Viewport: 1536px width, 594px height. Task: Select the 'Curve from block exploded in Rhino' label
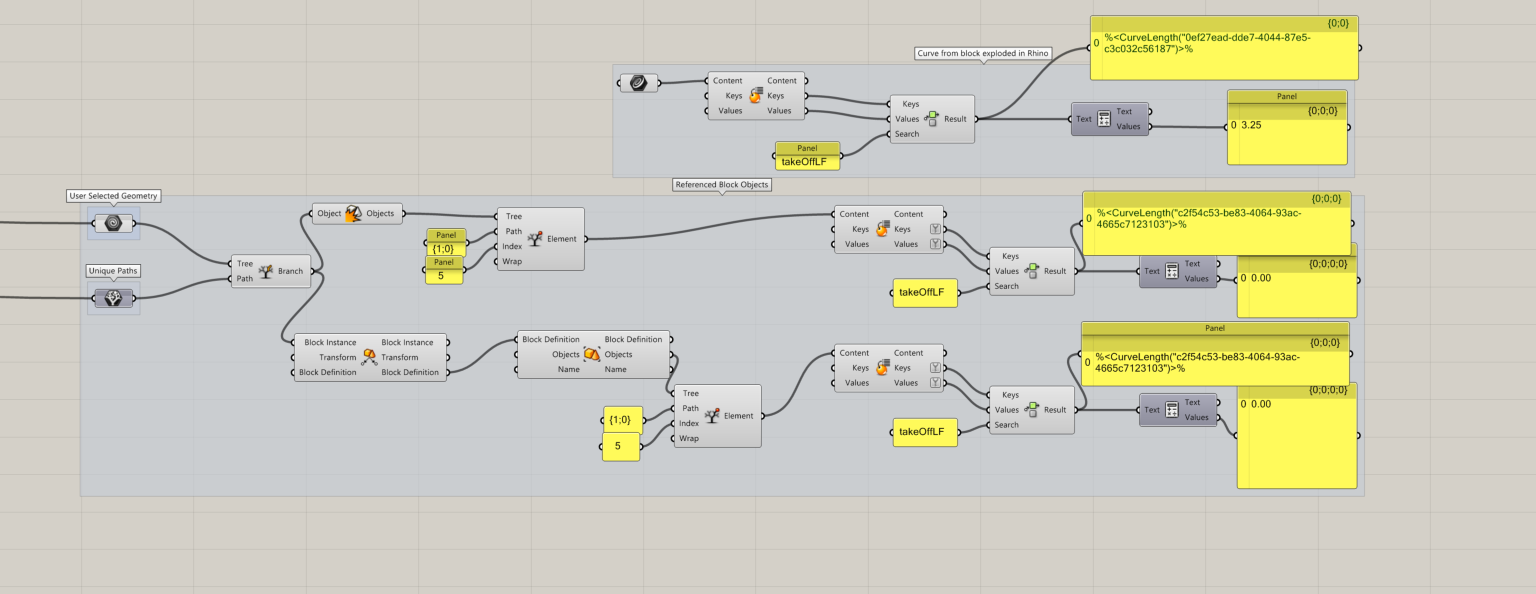[982, 52]
